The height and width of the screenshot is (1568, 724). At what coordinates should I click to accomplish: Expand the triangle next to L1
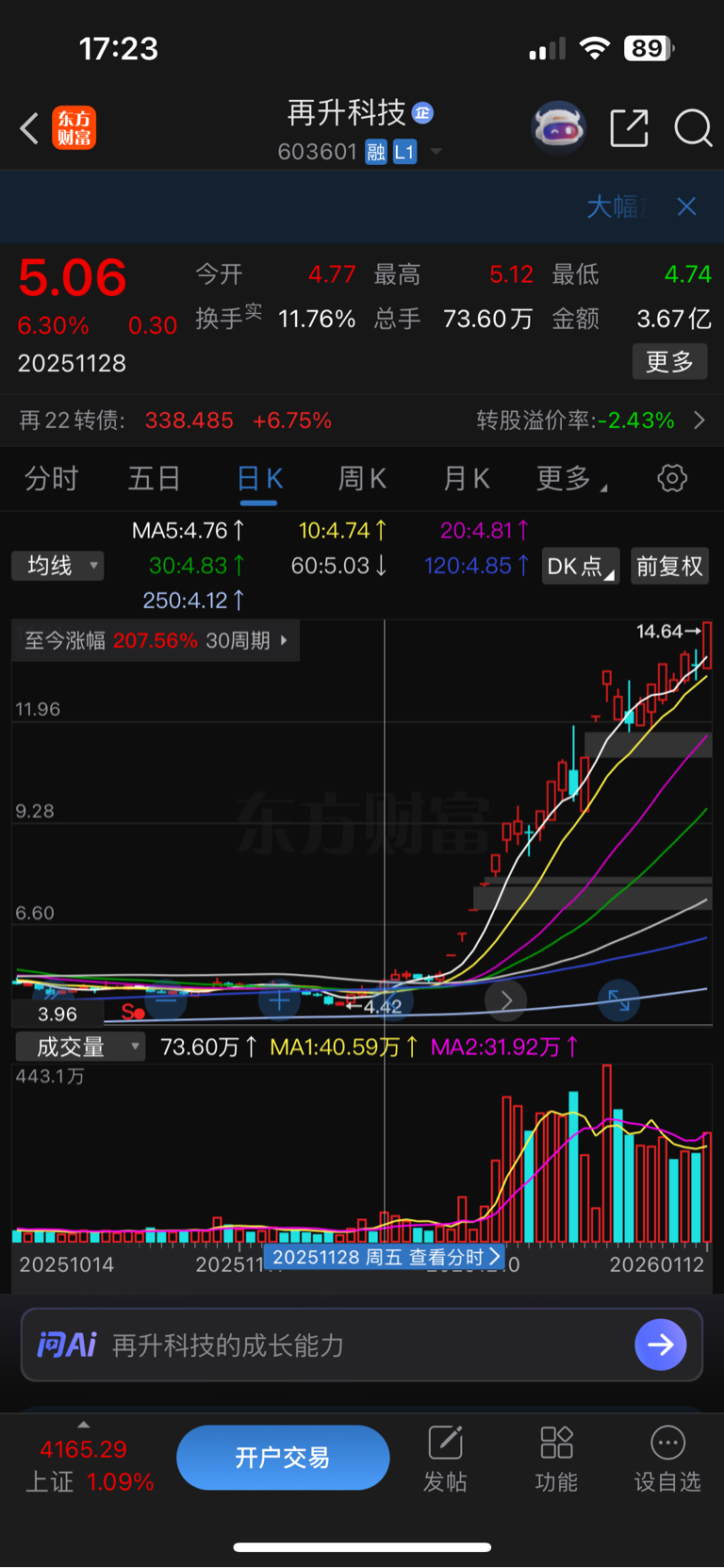click(436, 152)
